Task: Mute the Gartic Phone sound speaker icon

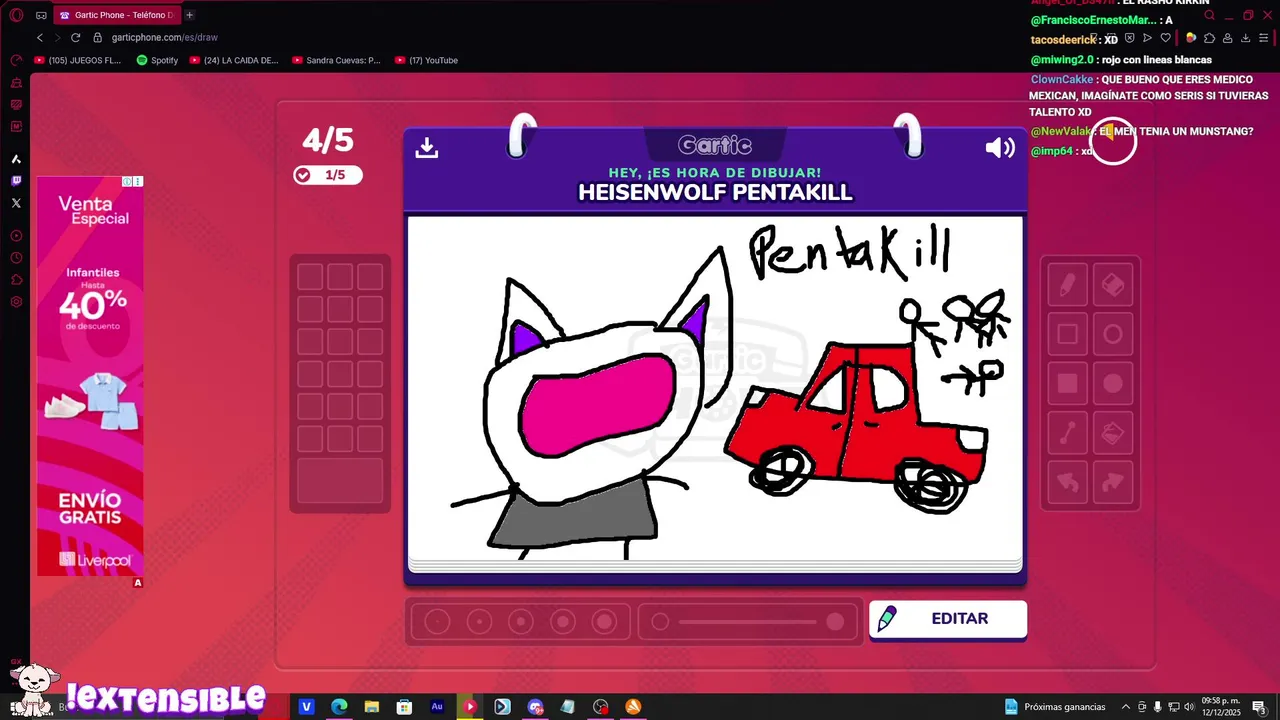Action: 1000,148
